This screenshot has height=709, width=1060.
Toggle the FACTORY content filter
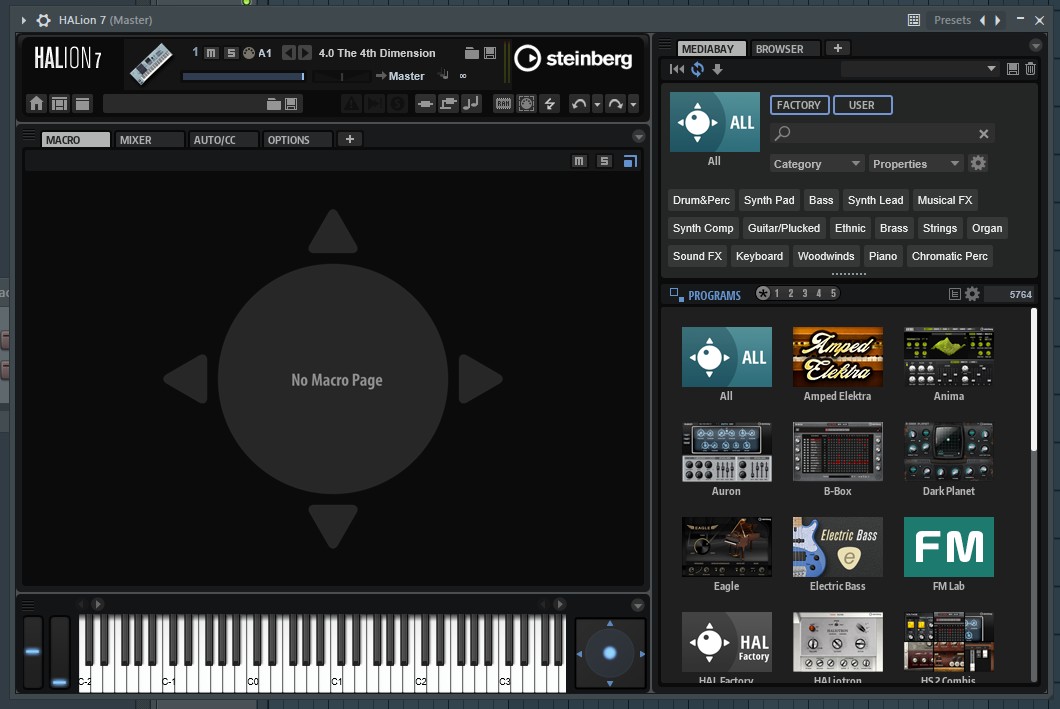pos(798,105)
